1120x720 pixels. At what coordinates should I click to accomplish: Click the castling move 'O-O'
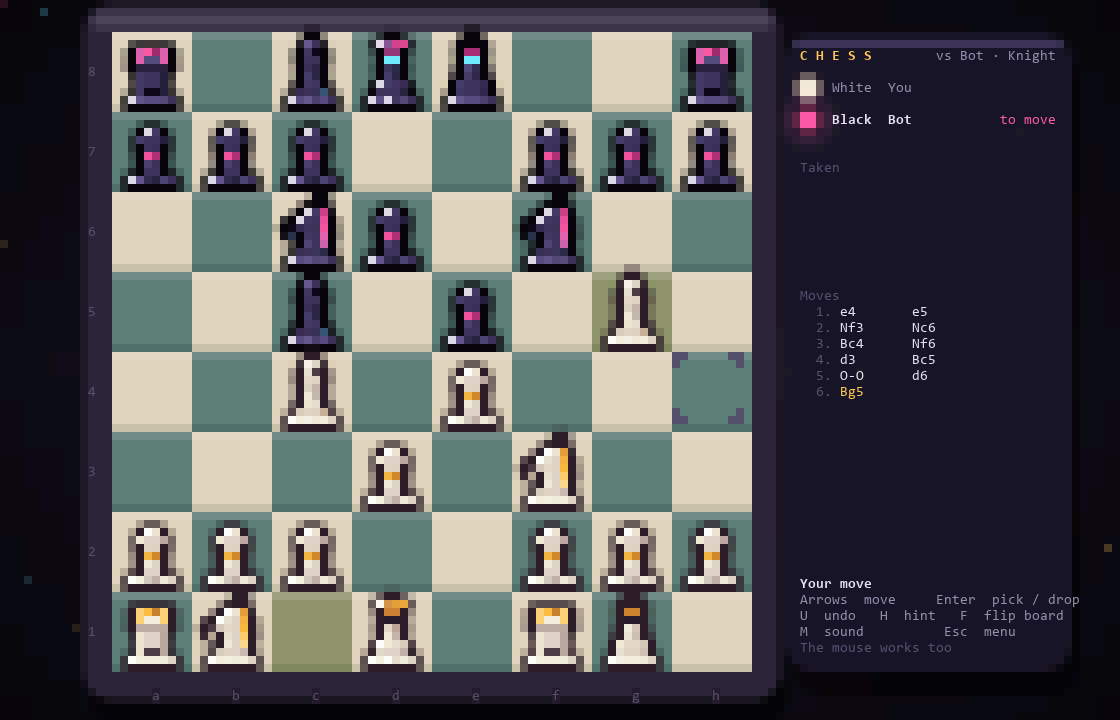tap(851, 376)
